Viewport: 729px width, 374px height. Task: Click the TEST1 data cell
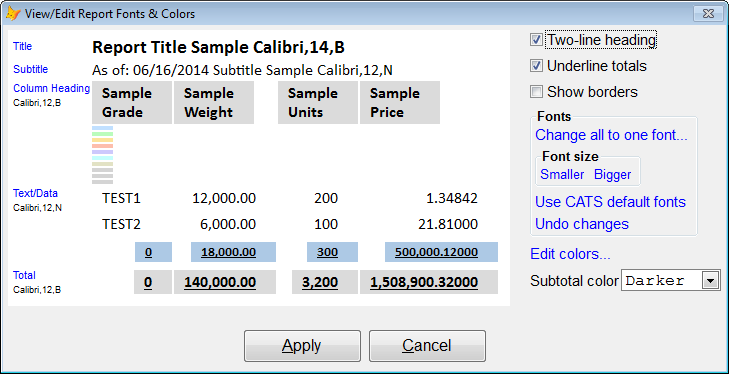pyautogui.click(x=121, y=199)
